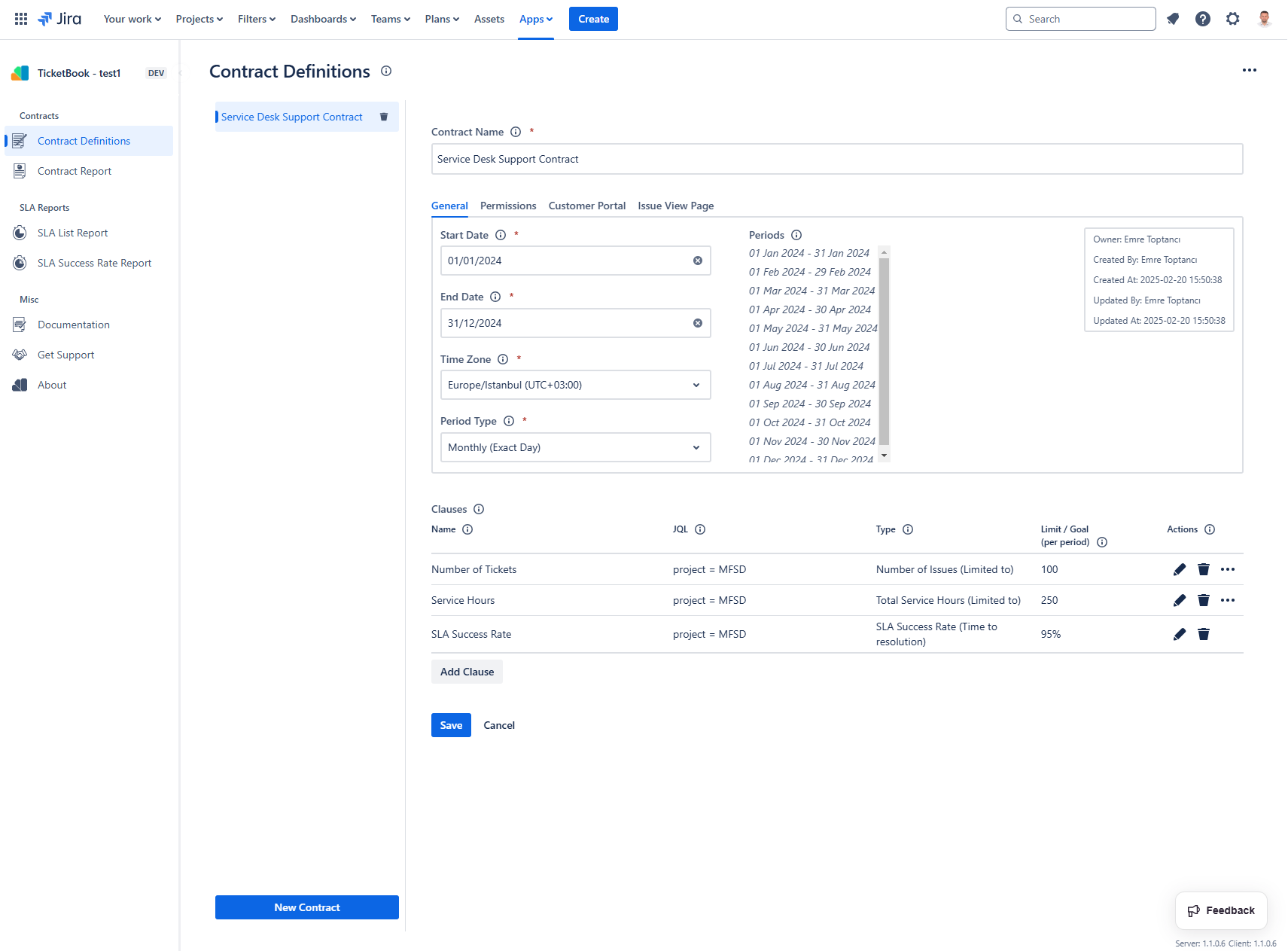
Task: Delete the Service Desk Support Contract
Action: point(384,117)
